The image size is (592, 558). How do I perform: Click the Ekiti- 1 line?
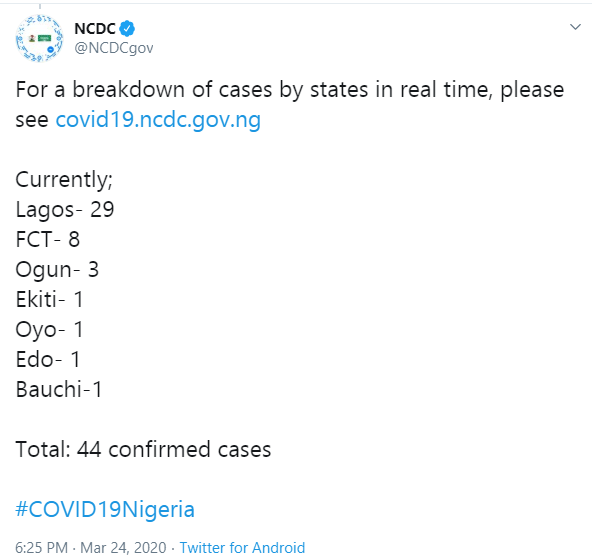(49, 299)
